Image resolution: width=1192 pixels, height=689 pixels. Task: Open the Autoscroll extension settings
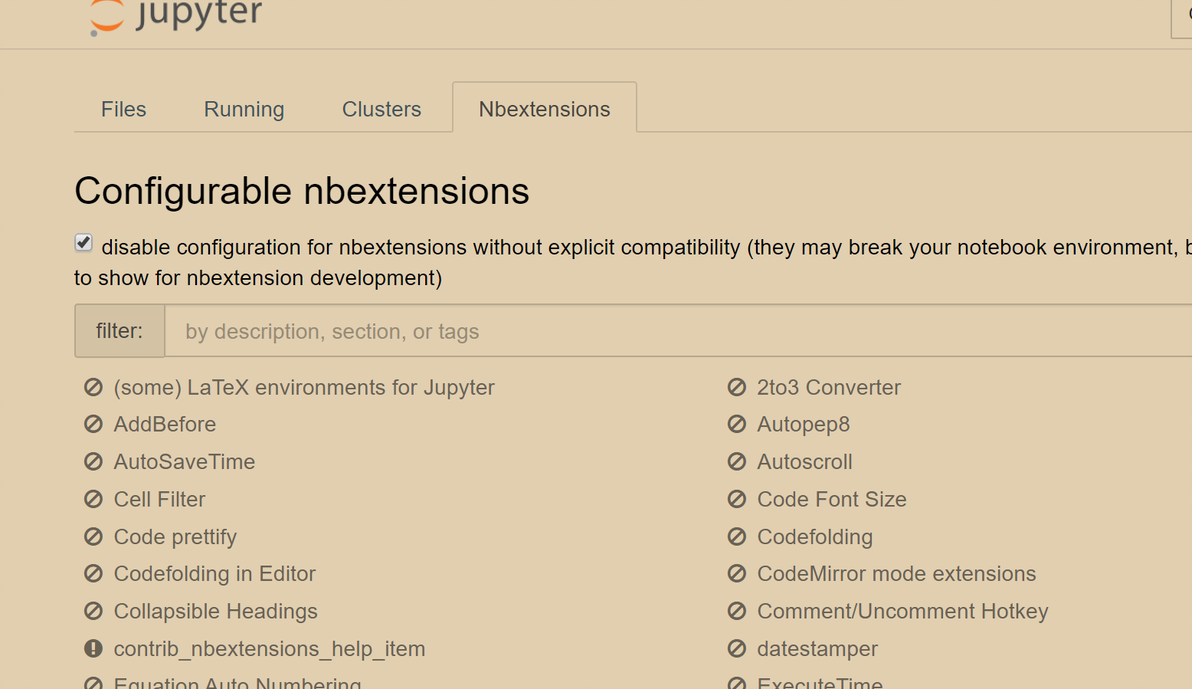804,462
